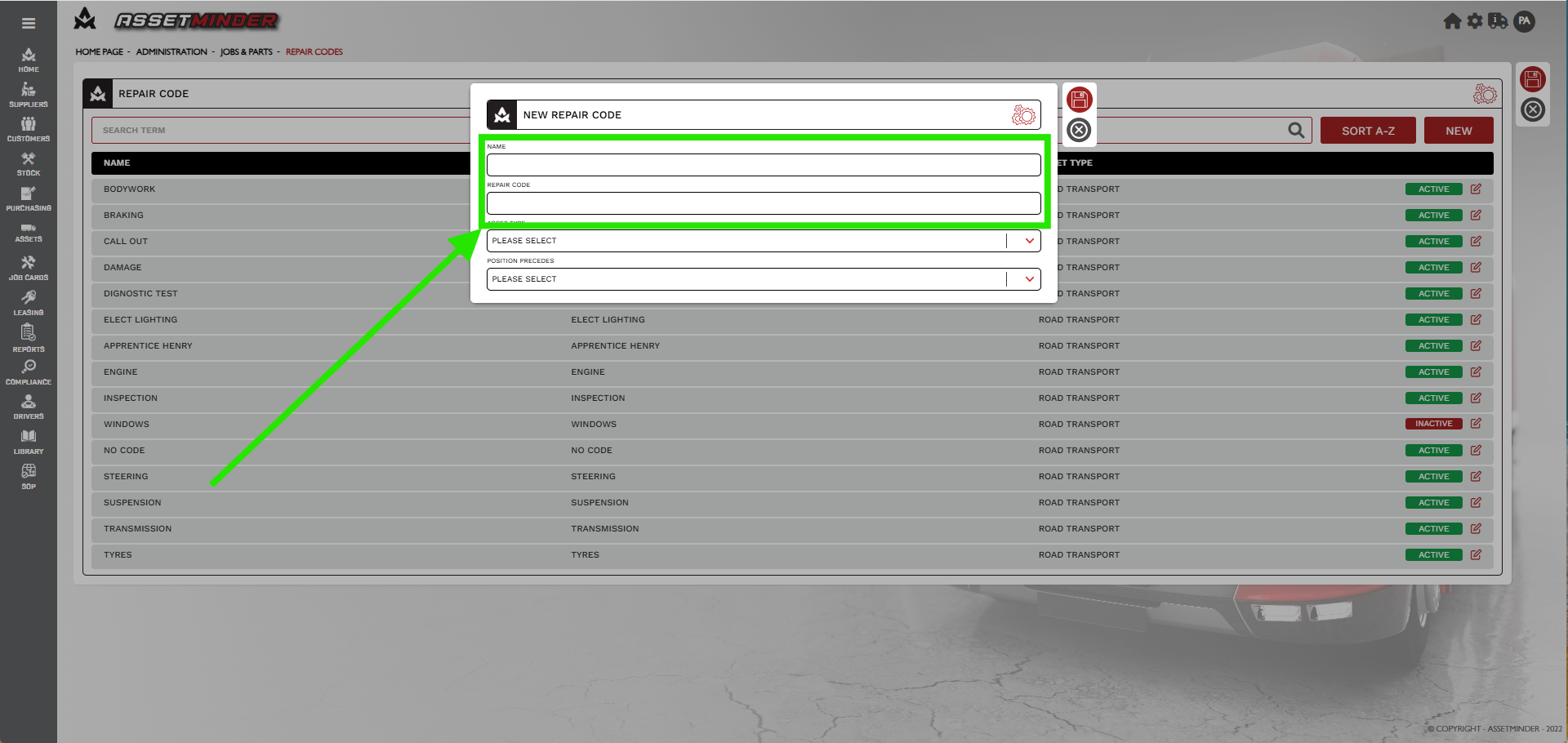The height and width of the screenshot is (743, 1568).
Task: Go to the Compliance sidebar section
Action: (x=29, y=372)
